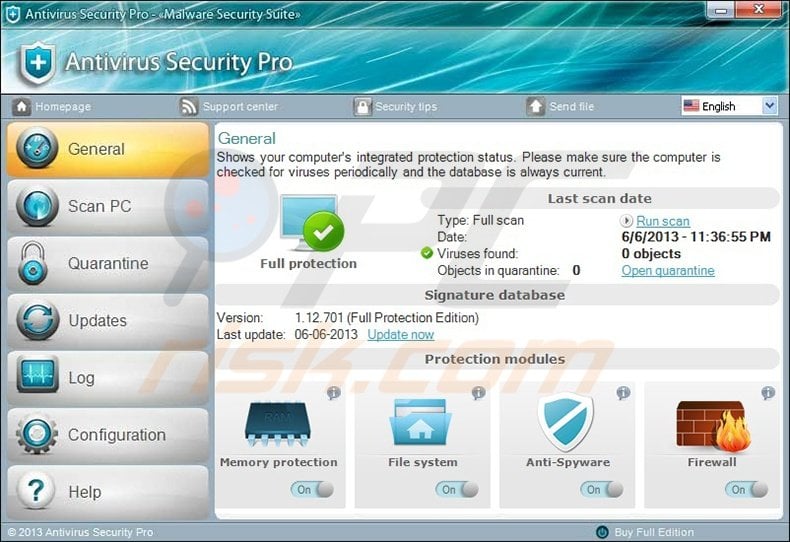The height and width of the screenshot is (542, 790).
Task: Click the green check beside Viruses found
Action: coord(427,253)
